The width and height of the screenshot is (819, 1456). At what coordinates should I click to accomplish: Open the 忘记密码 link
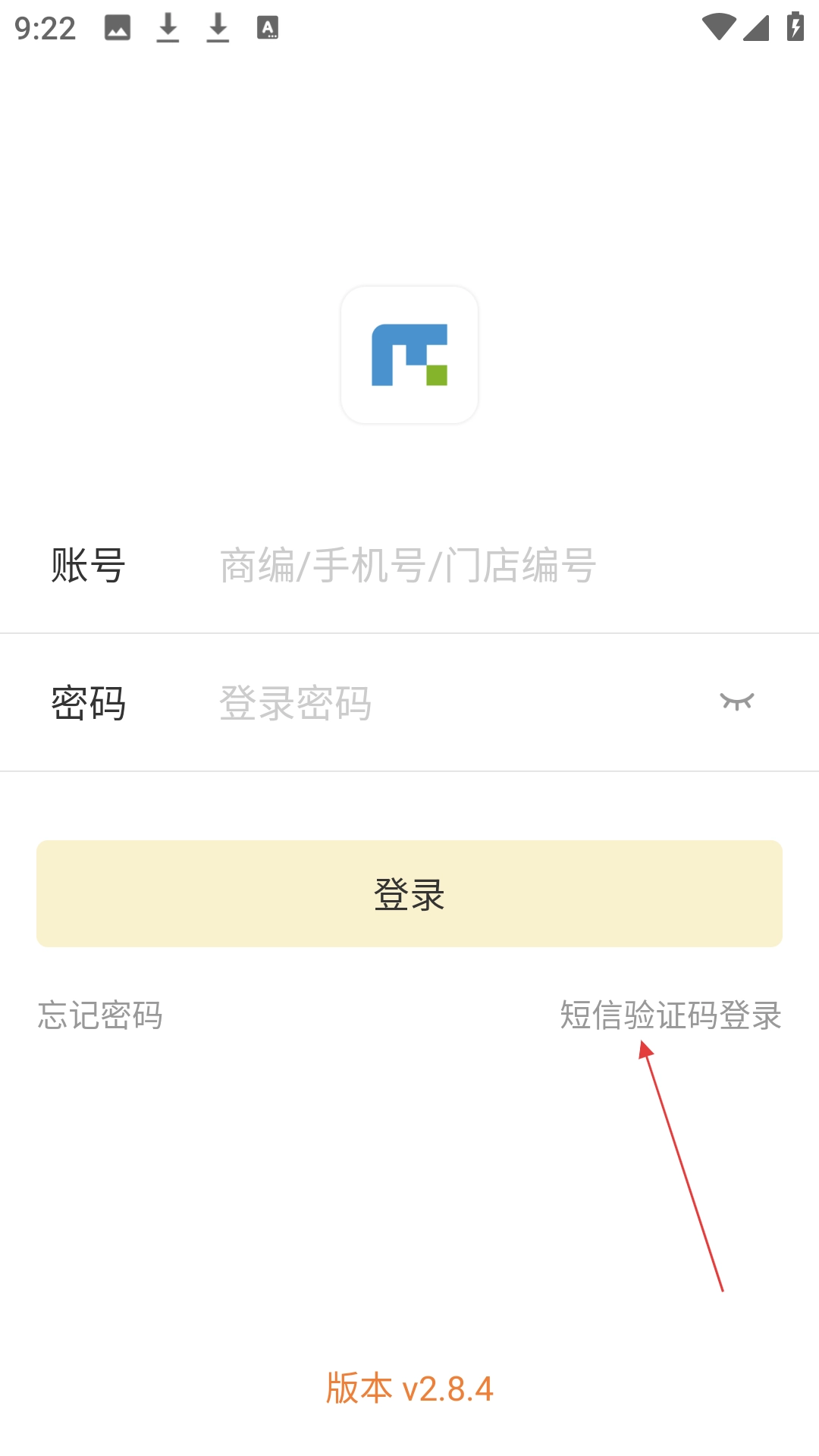click(100, 1015)
